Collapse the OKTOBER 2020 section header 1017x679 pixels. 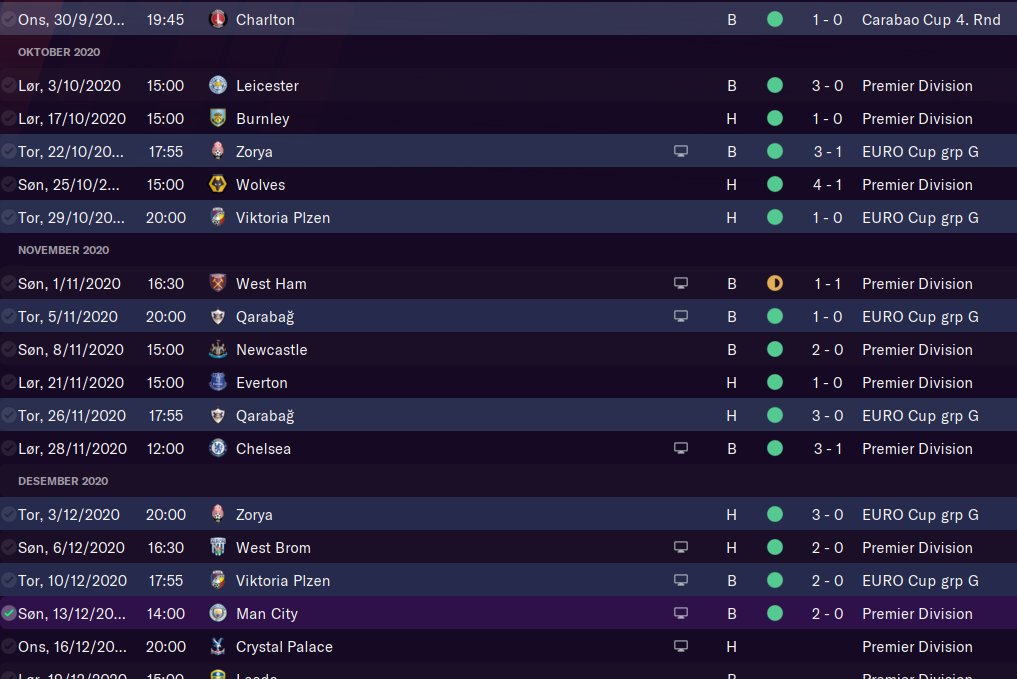pyautogui.click(x=59, y=52)
